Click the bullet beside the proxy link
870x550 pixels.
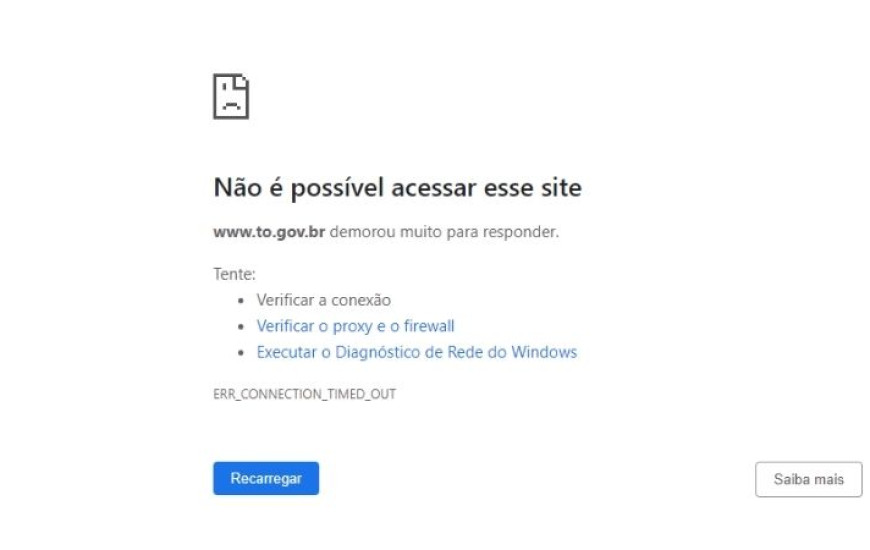[x=240, y=327]
